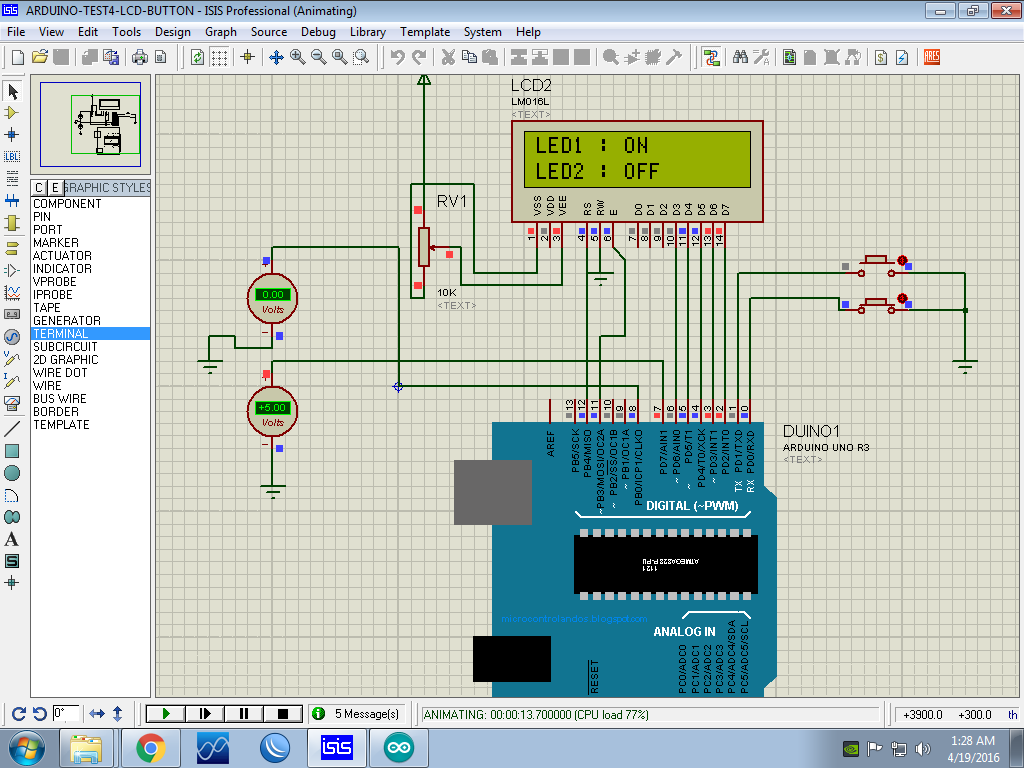Stop the running simulation
The width and height of the screenshot is (1024, 768).
point(283,714)
